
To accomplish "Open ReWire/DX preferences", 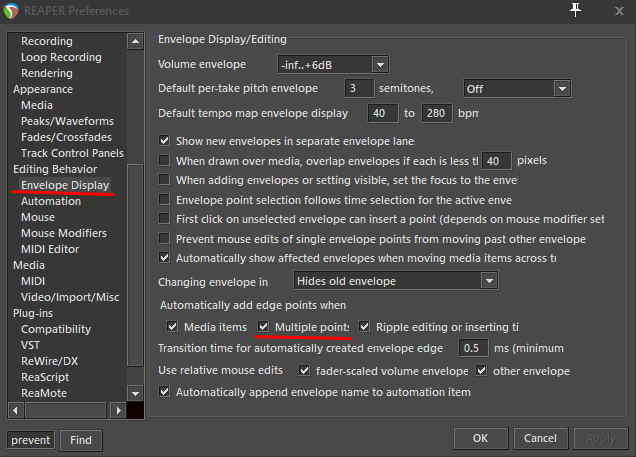I will 49,361.
